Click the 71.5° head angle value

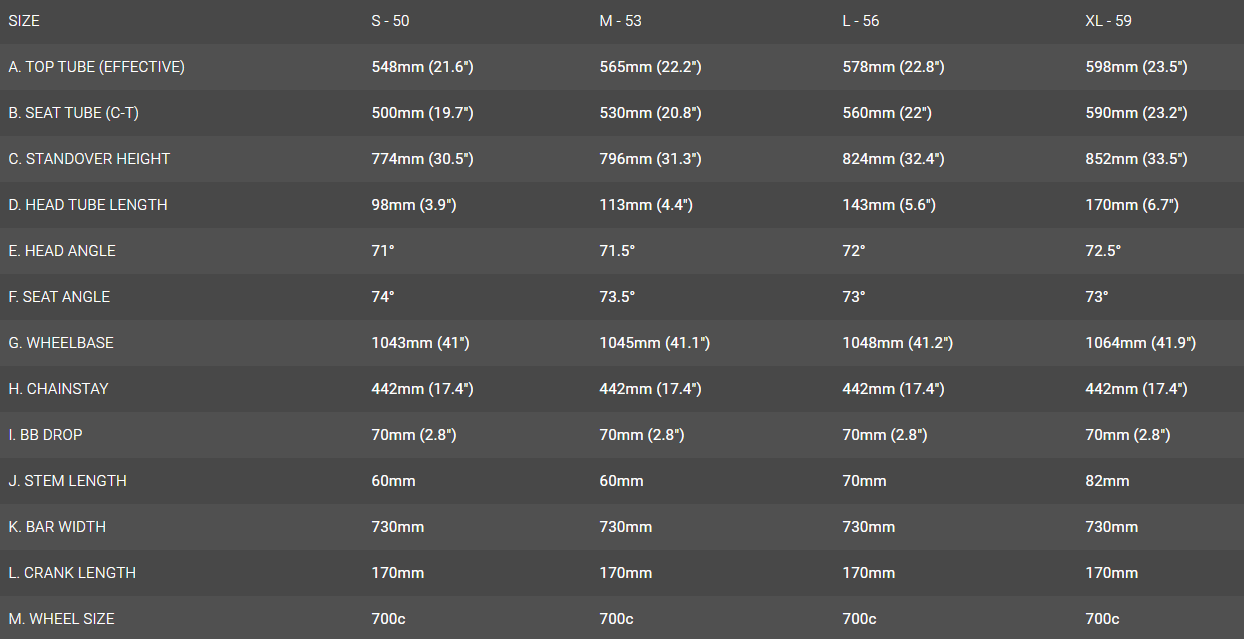point(617,251)
